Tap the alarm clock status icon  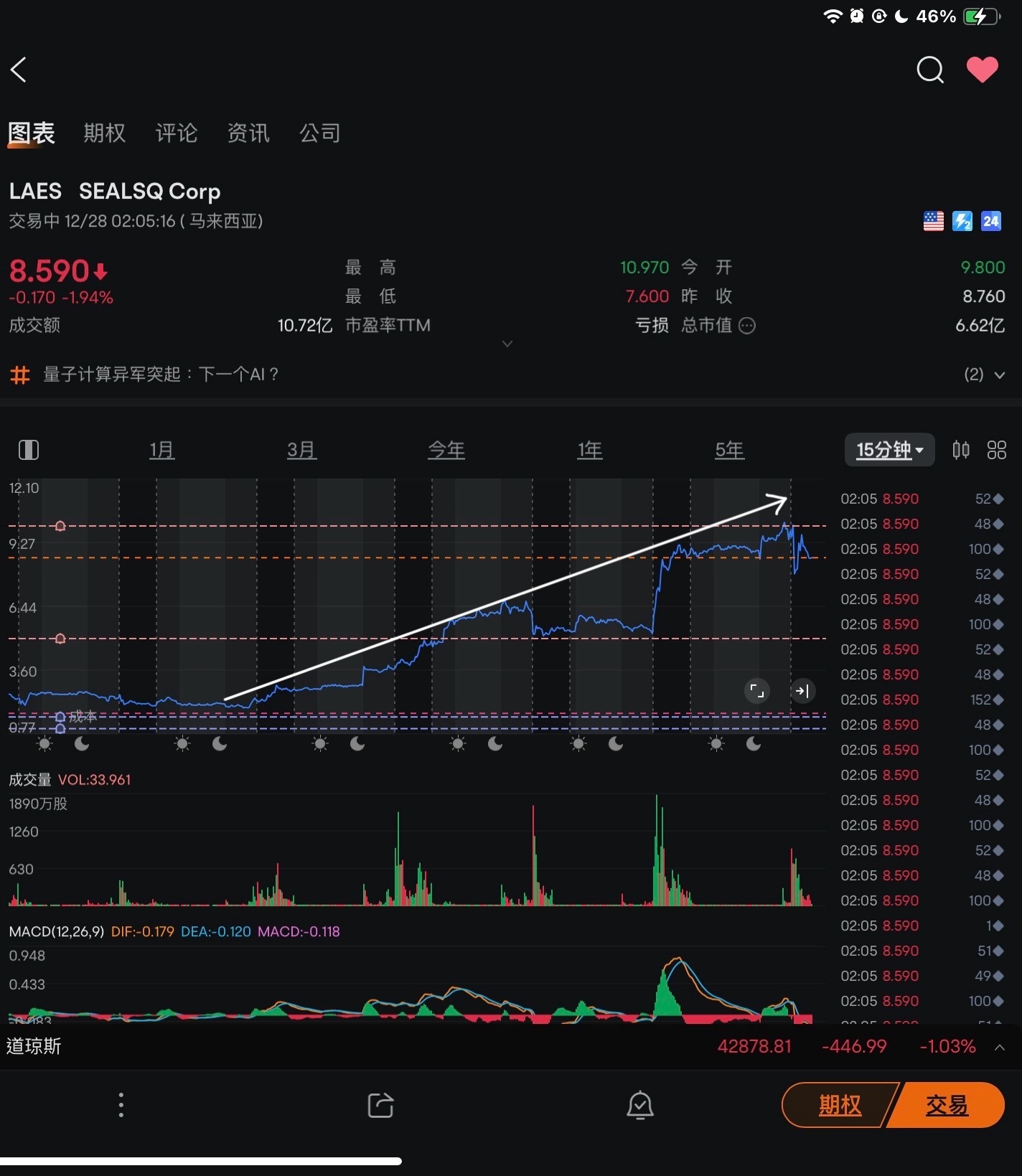coord(856,16)
